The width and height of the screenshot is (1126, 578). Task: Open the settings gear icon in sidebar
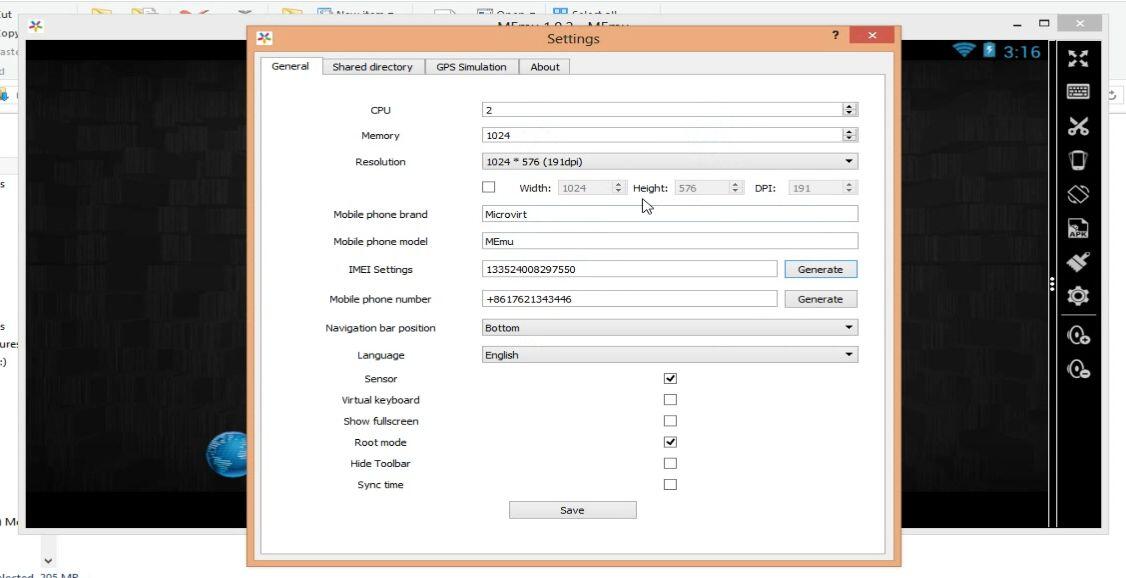pos(1078,296)
